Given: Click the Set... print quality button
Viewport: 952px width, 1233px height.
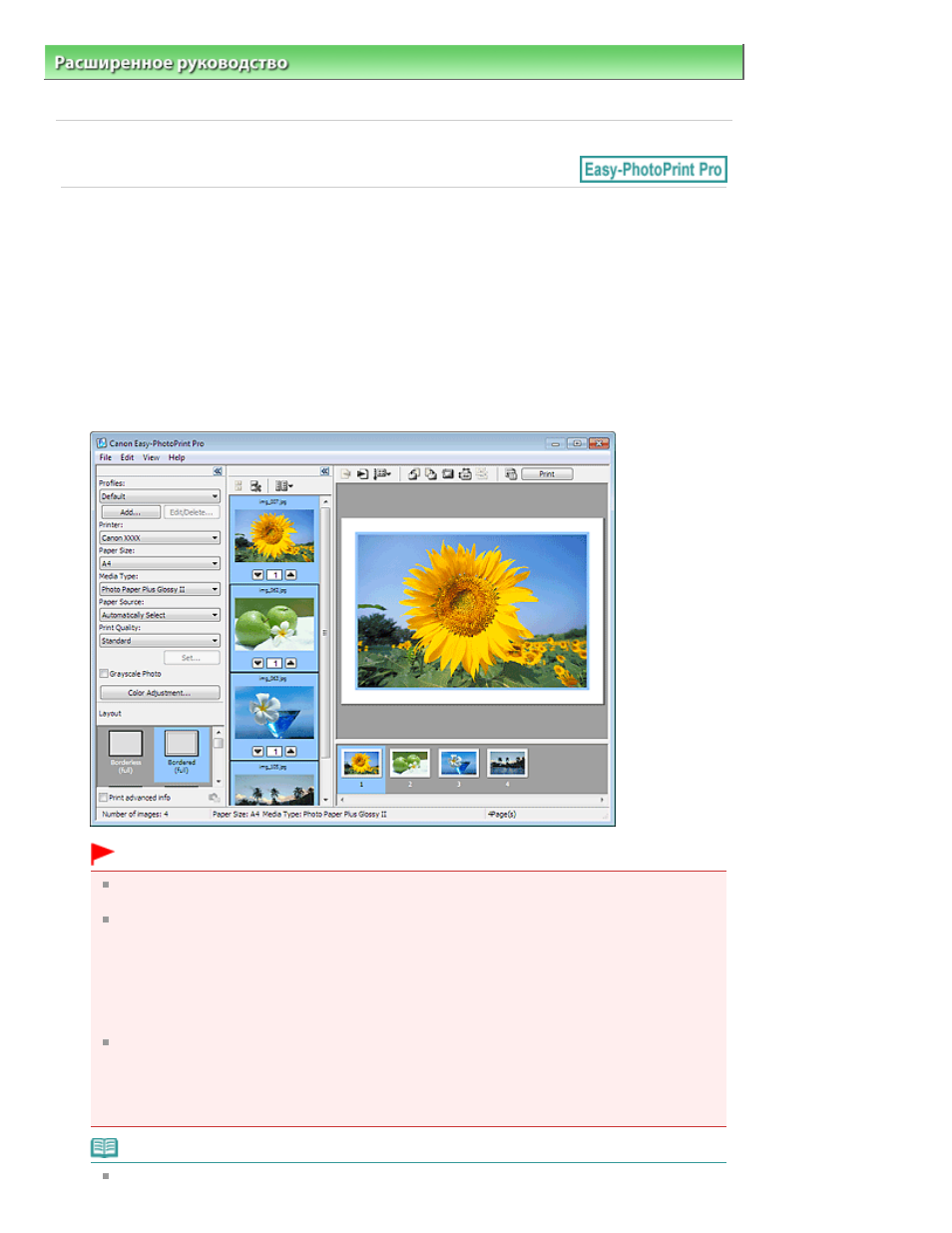Looking at the screenshot, I should pos(192,658).
